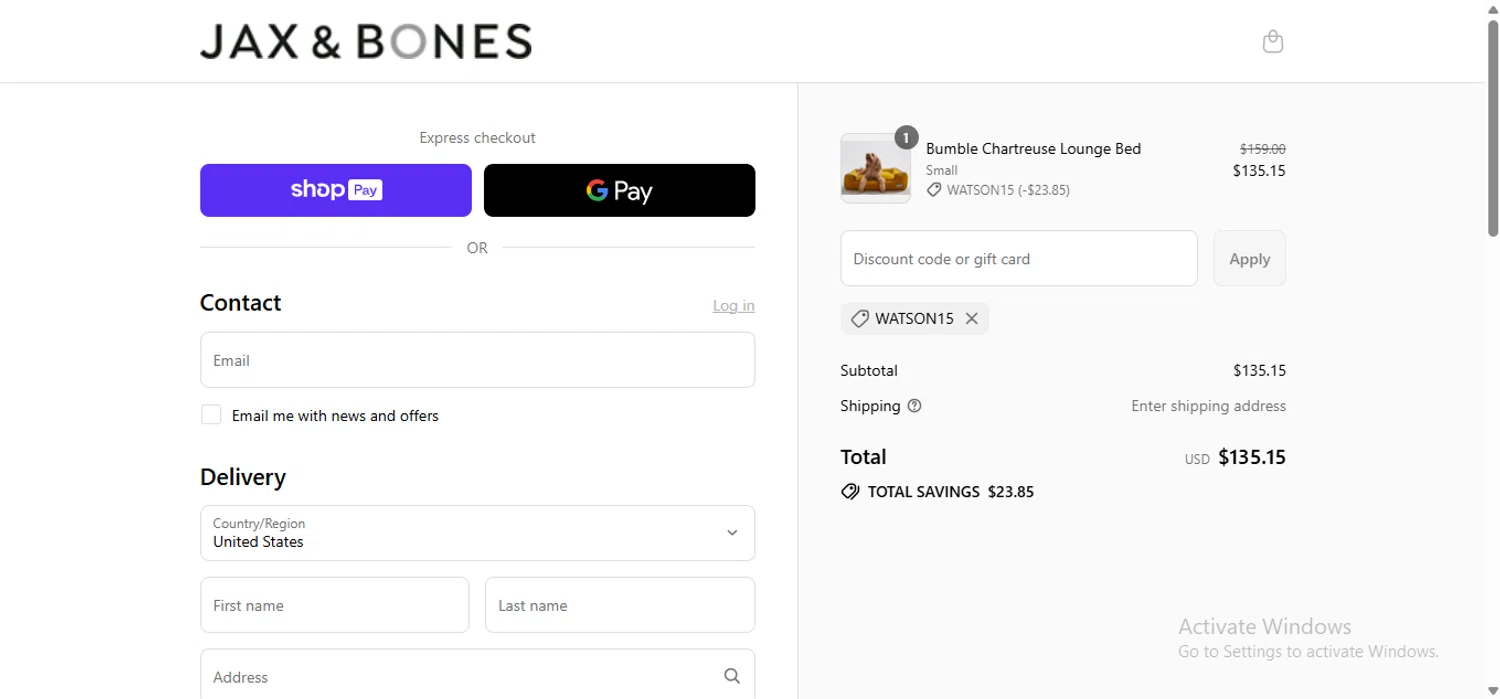
Task: Click the tag icon on the WATSON15 chip
Action: pyautogui.click(x=859, y=319)
